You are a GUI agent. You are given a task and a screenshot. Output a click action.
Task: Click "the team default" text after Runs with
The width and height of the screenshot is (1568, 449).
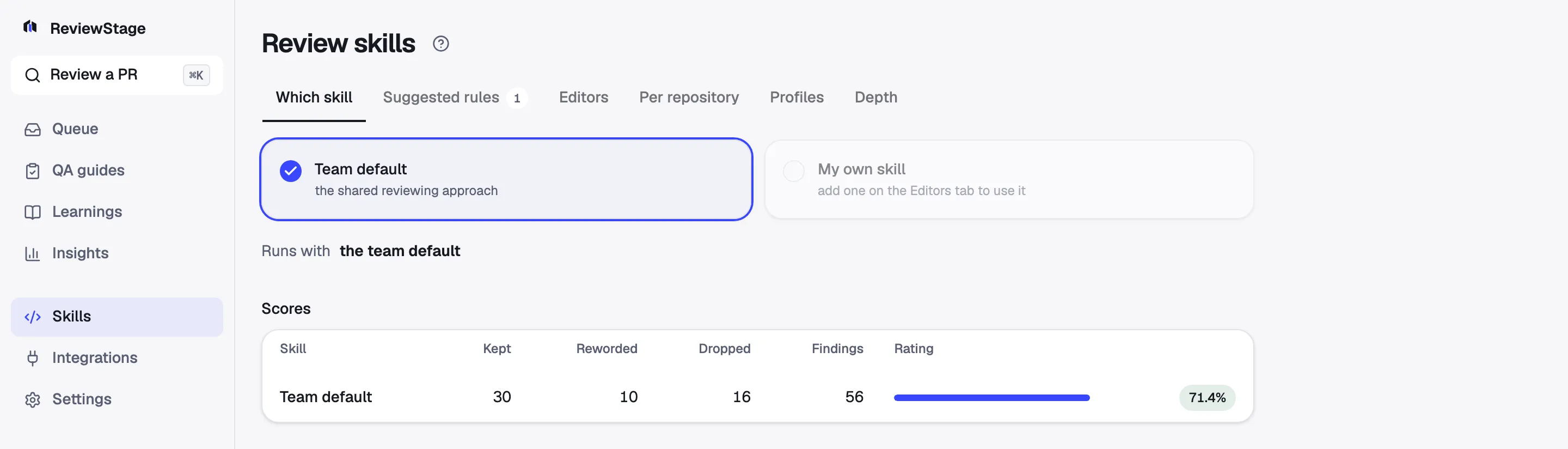(399, 251)
